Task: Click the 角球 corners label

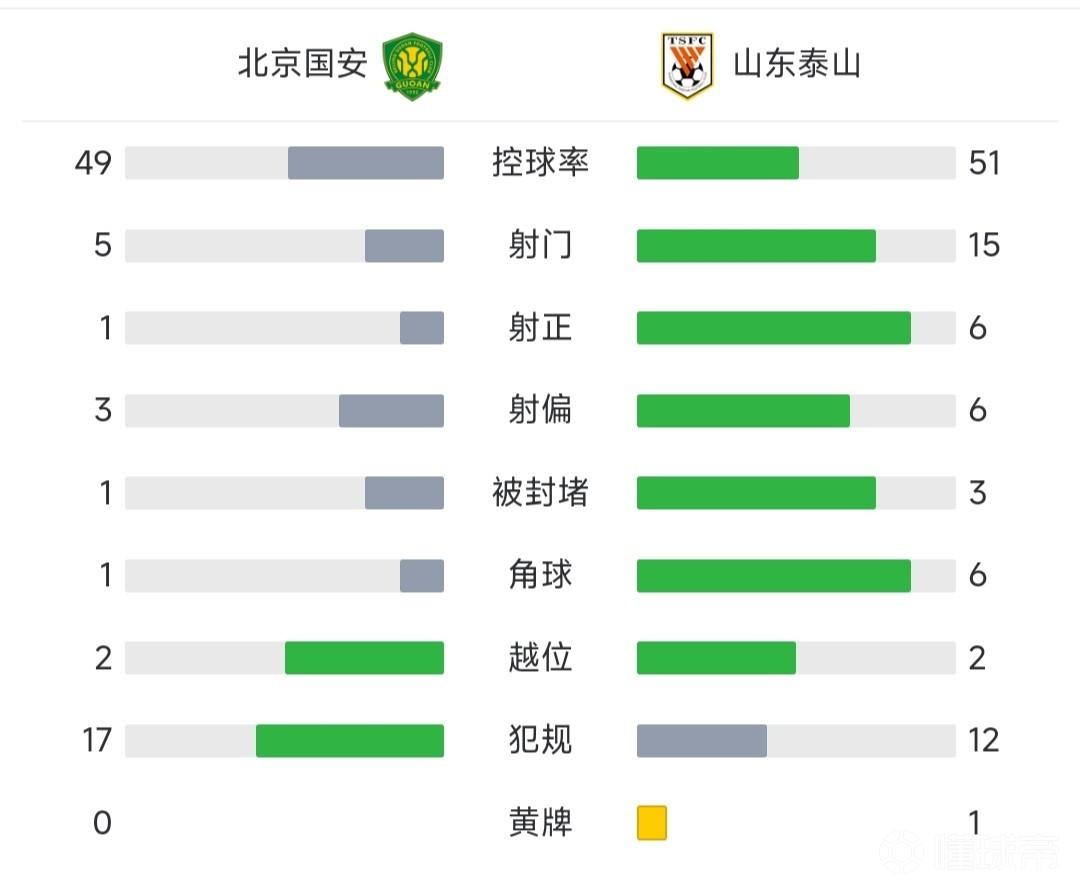Action: [540, 575]
